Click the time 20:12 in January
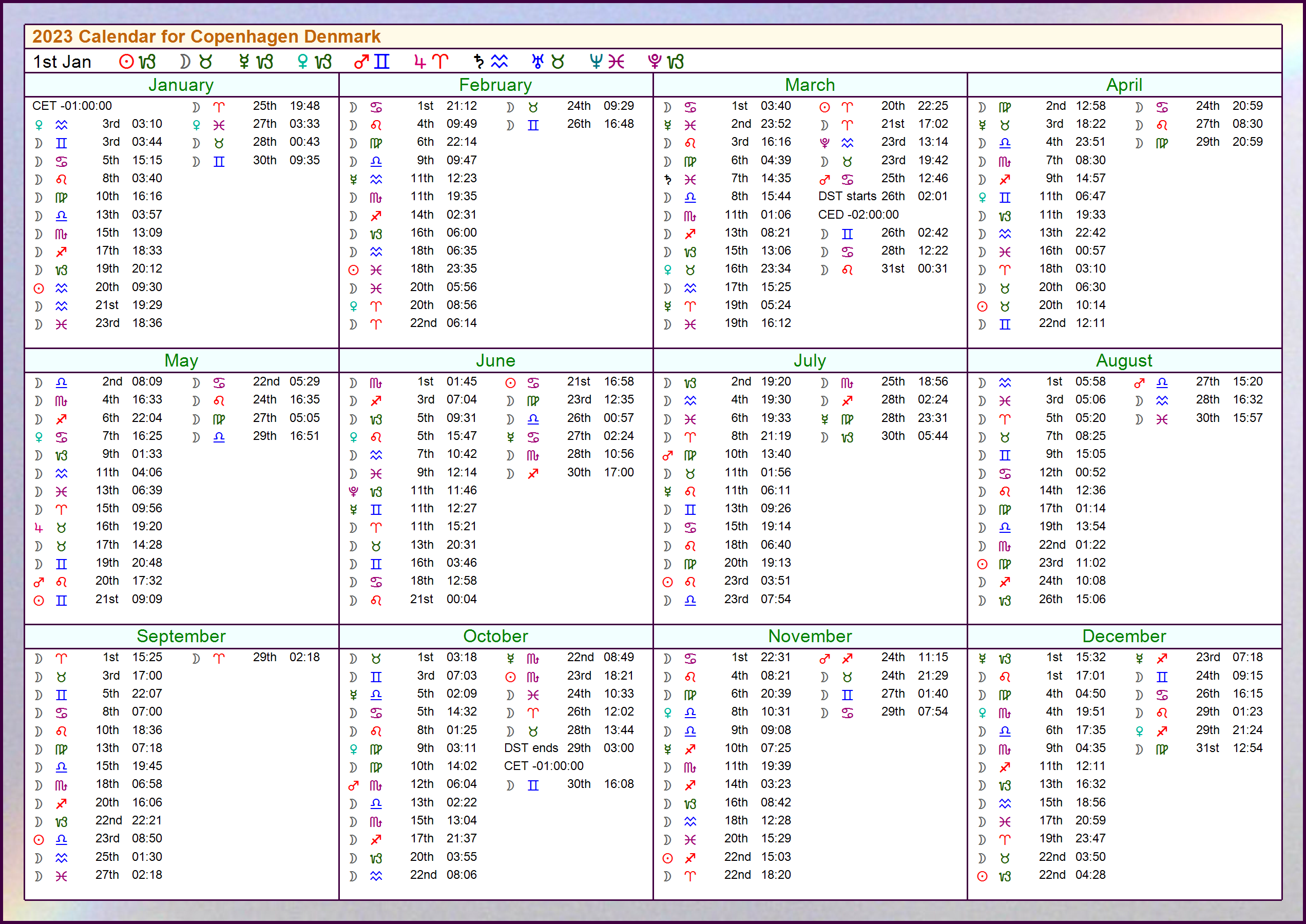The image size is (1306, 924). click(x=147, y=268)
